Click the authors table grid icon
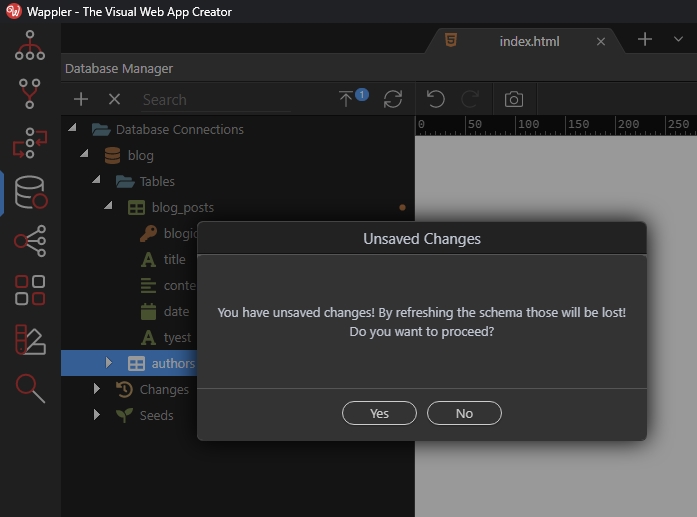The image size is (697, 517). (x=136, y=363)
